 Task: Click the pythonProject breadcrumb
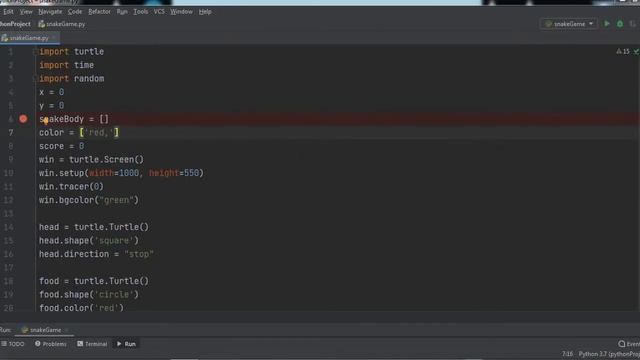(15, 24)
